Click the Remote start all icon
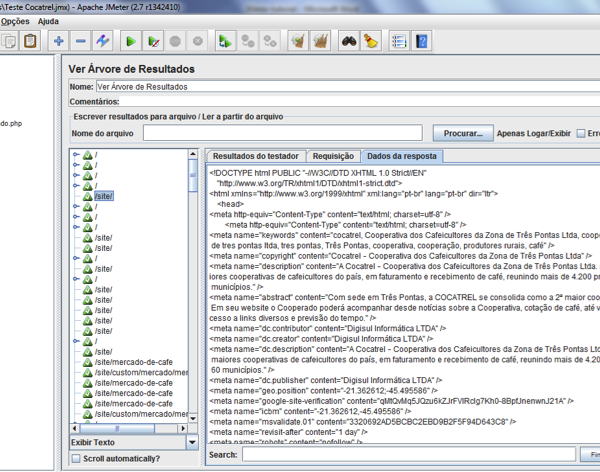600x472 pixels. click(225, 41)
